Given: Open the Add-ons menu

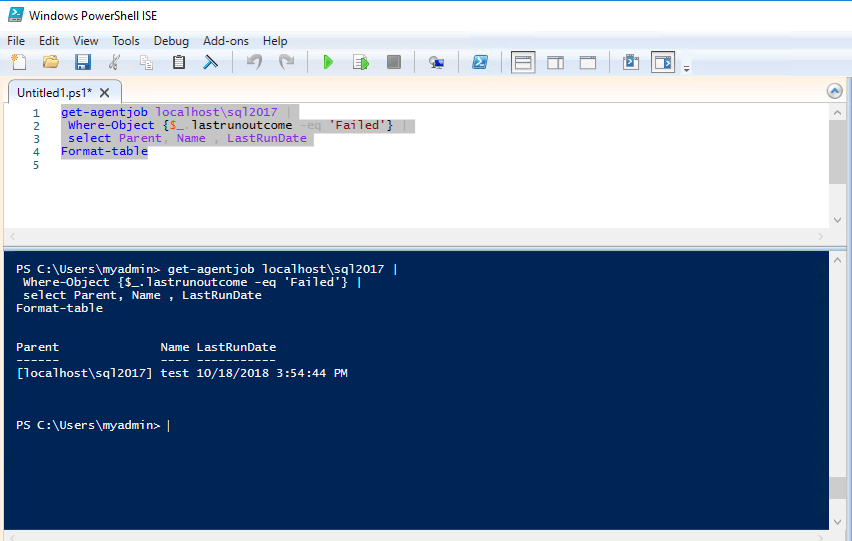Looking at the screenshot, I should [225, 41].
